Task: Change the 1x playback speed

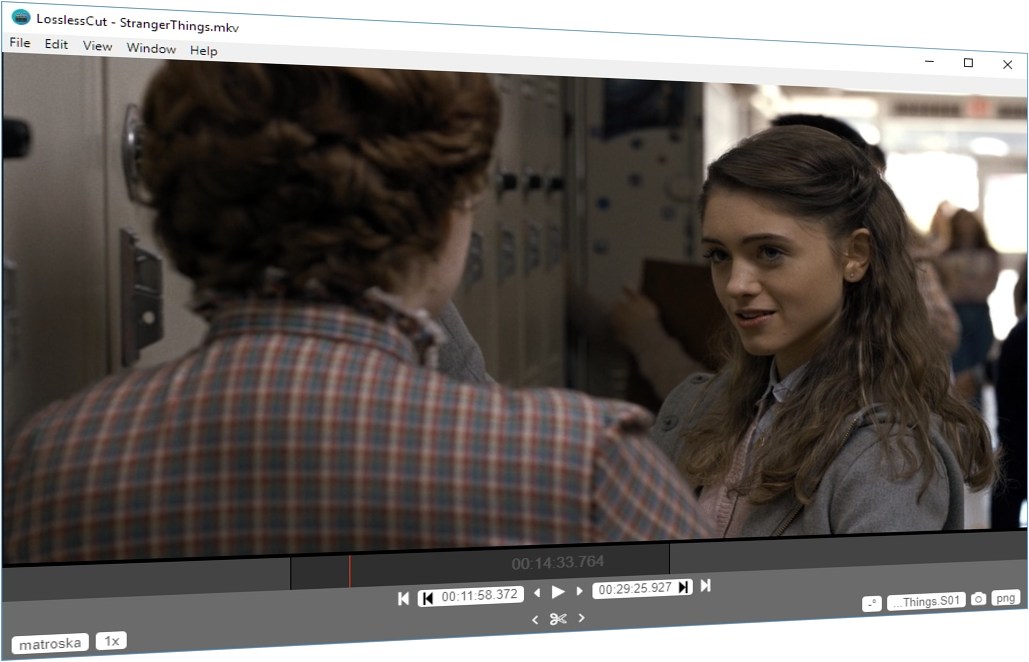Action: pos(112,641)
